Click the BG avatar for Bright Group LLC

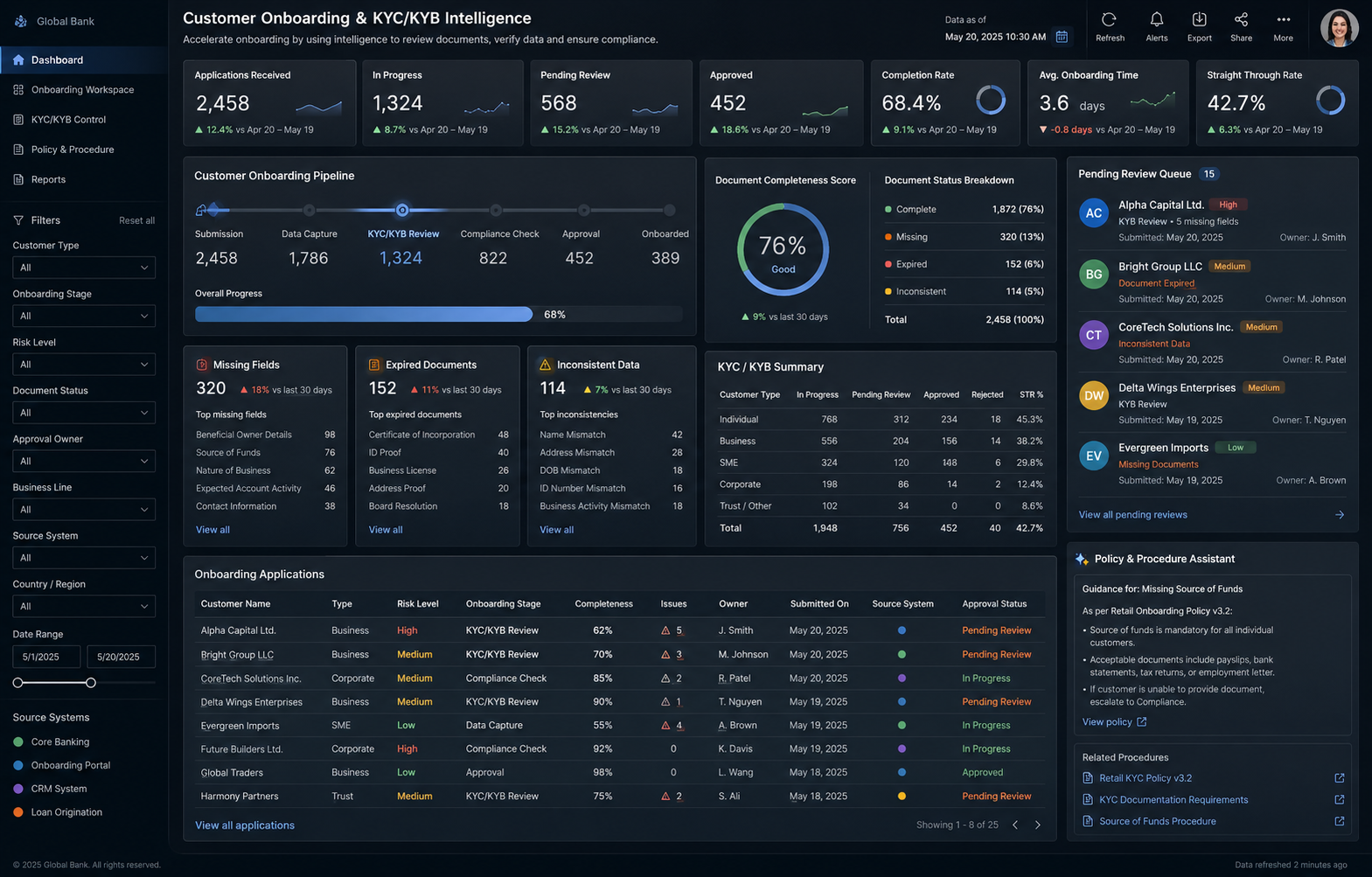1094,274
